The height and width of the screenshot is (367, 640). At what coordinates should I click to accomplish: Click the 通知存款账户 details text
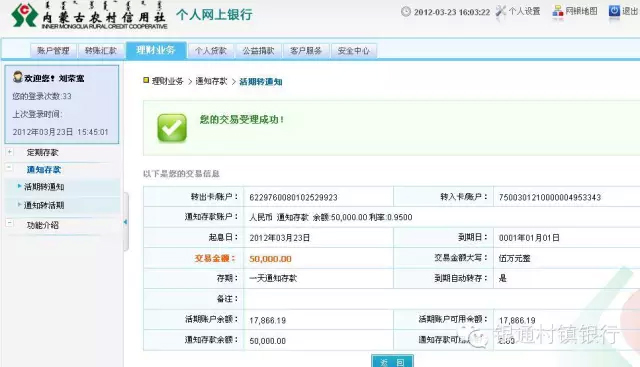click(x=331, y=217)
